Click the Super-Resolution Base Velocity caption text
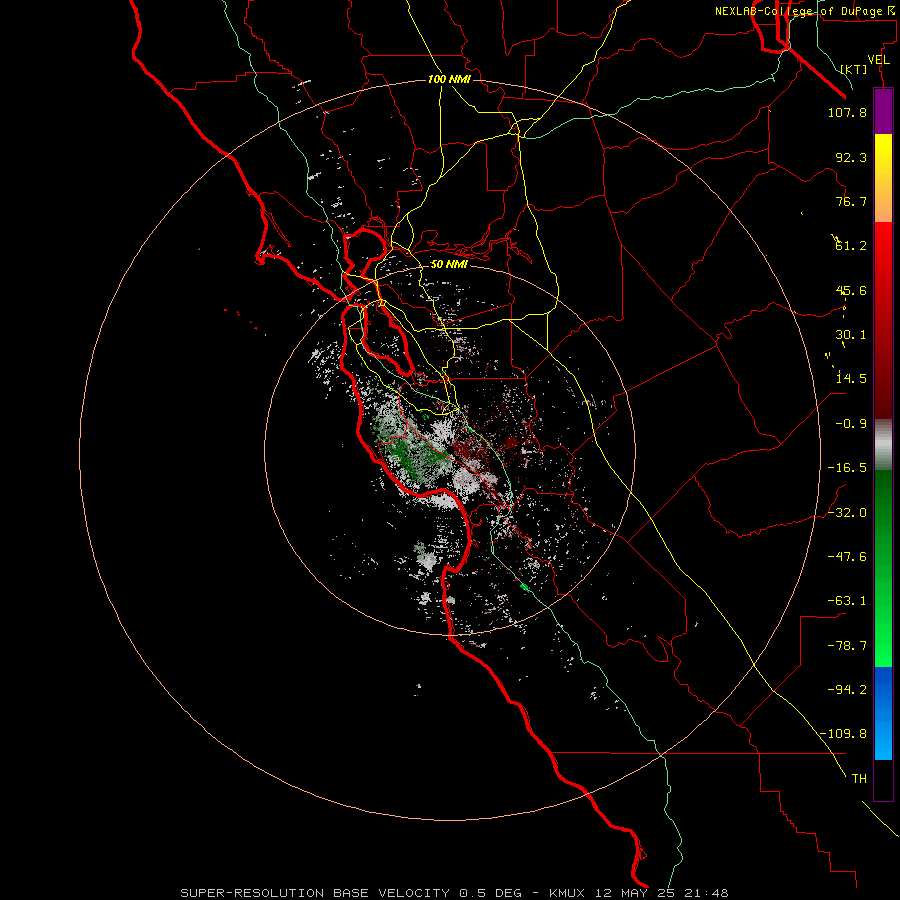The height and width of the screenshot is (900, 900). tap(454, 893)
